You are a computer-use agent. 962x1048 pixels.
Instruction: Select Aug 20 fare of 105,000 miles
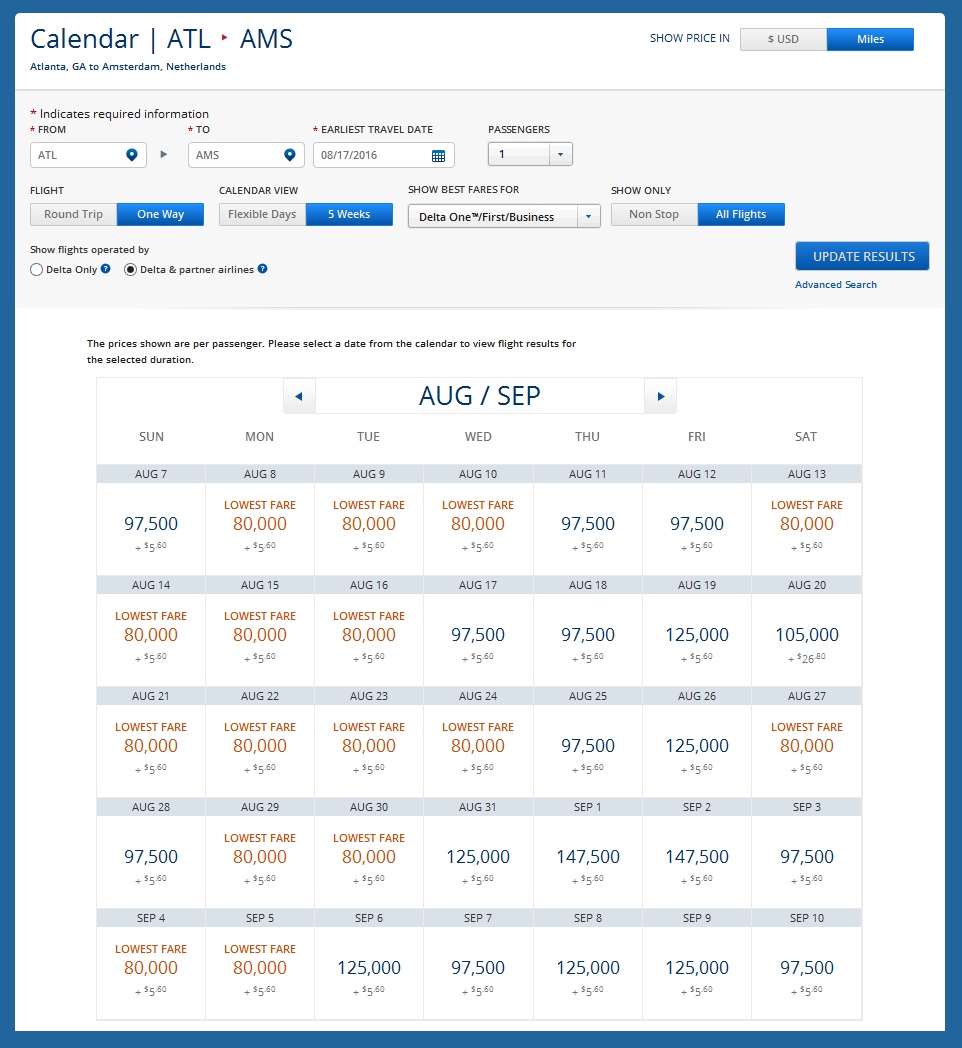point(806,635)
